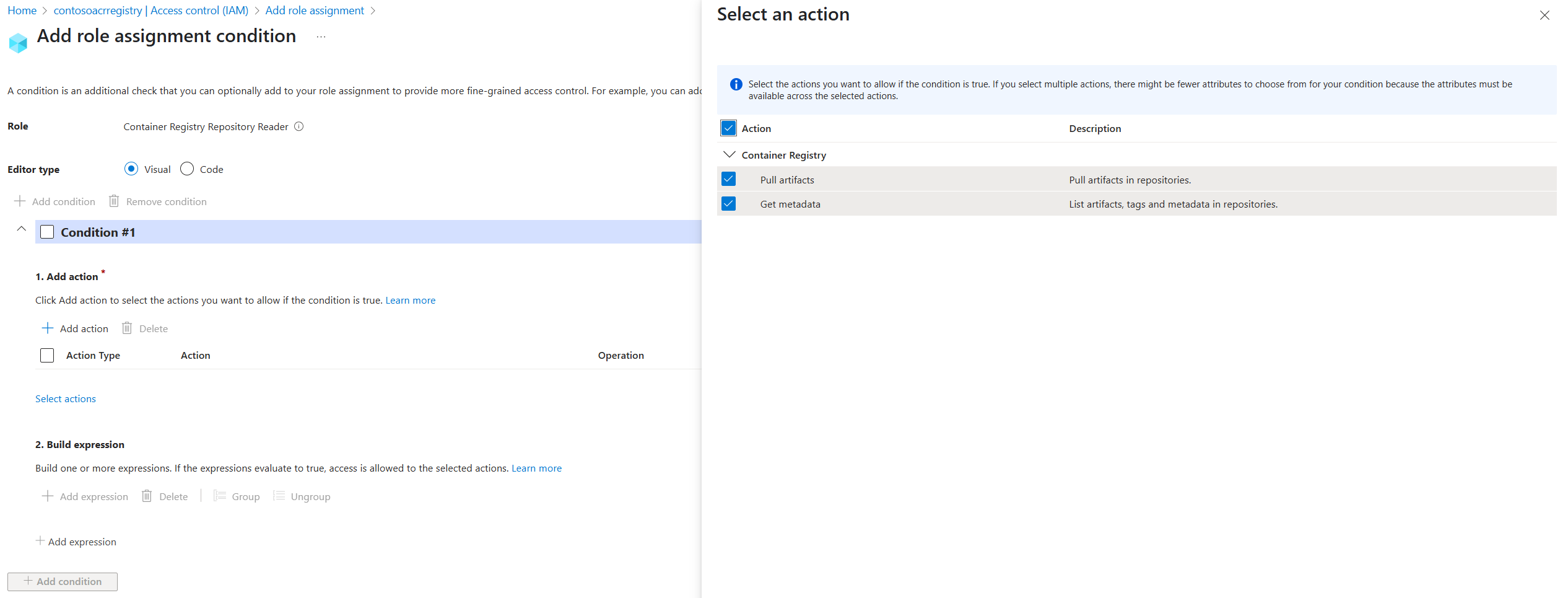
Task: Select the Code editor type radio button
Action: pyautogui.click(x=187, y=169)
